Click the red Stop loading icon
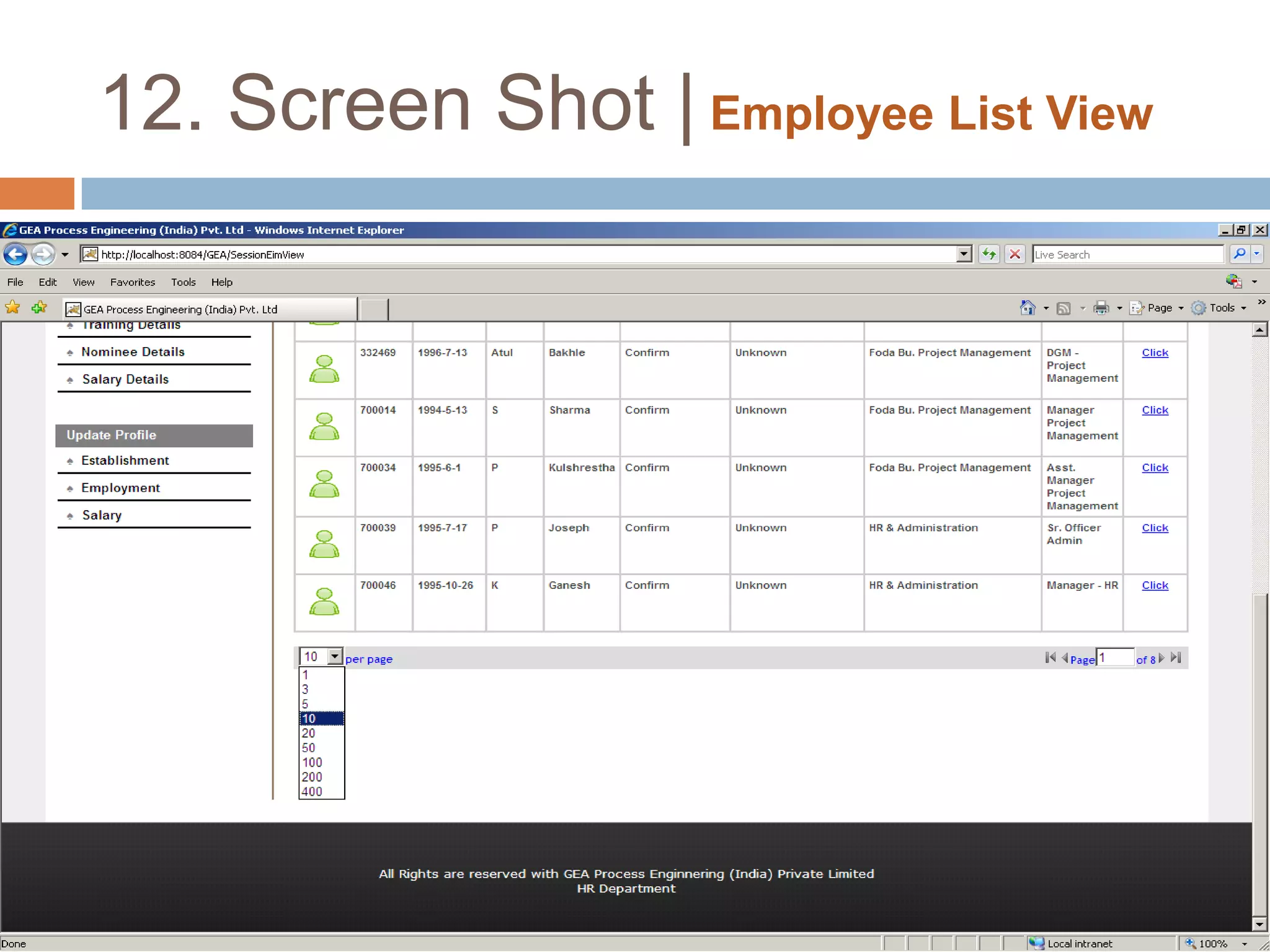 pos(1015,254)
